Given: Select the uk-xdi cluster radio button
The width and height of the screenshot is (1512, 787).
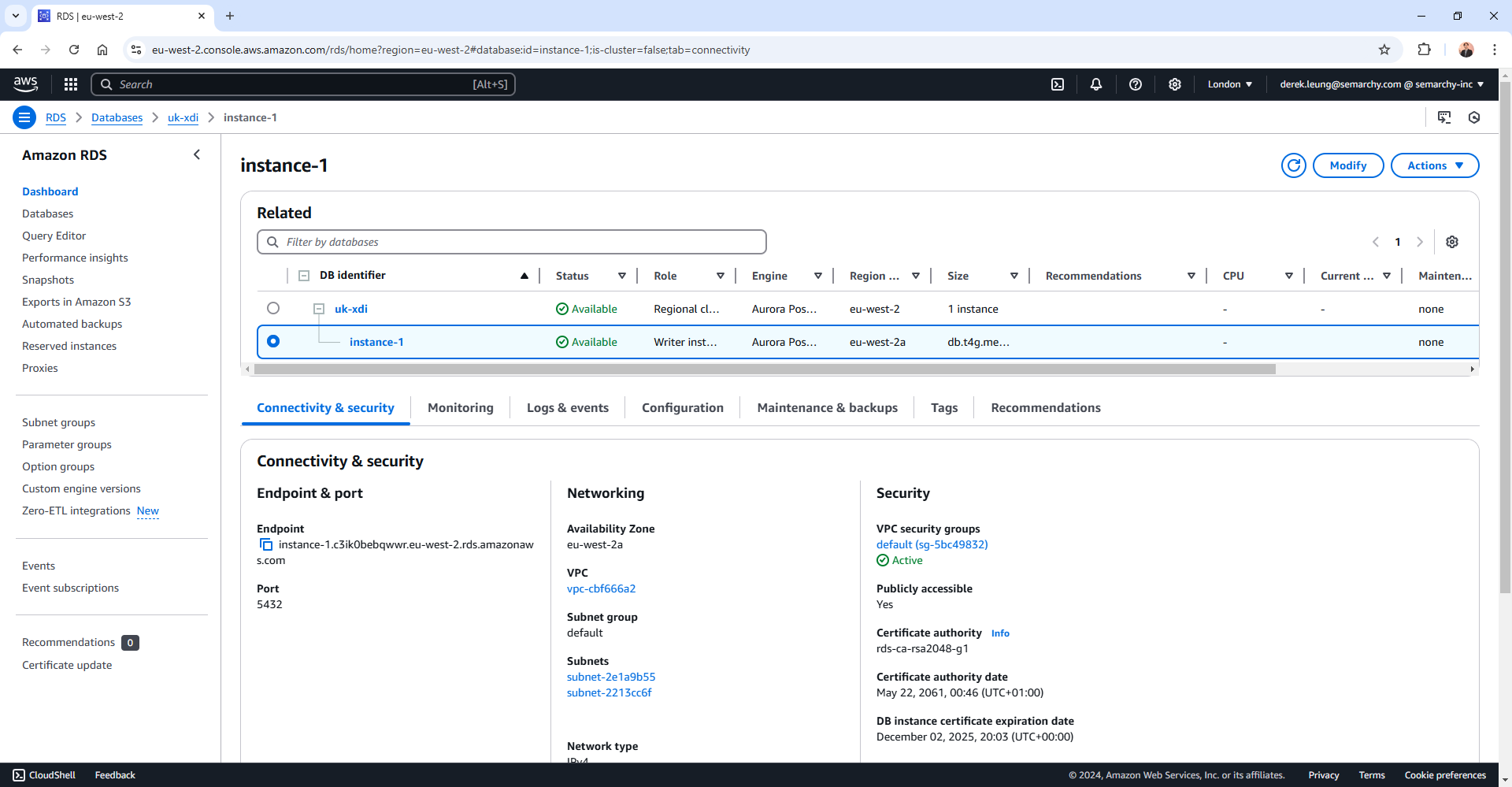Looking at the screenshot, I should point(273,308).
